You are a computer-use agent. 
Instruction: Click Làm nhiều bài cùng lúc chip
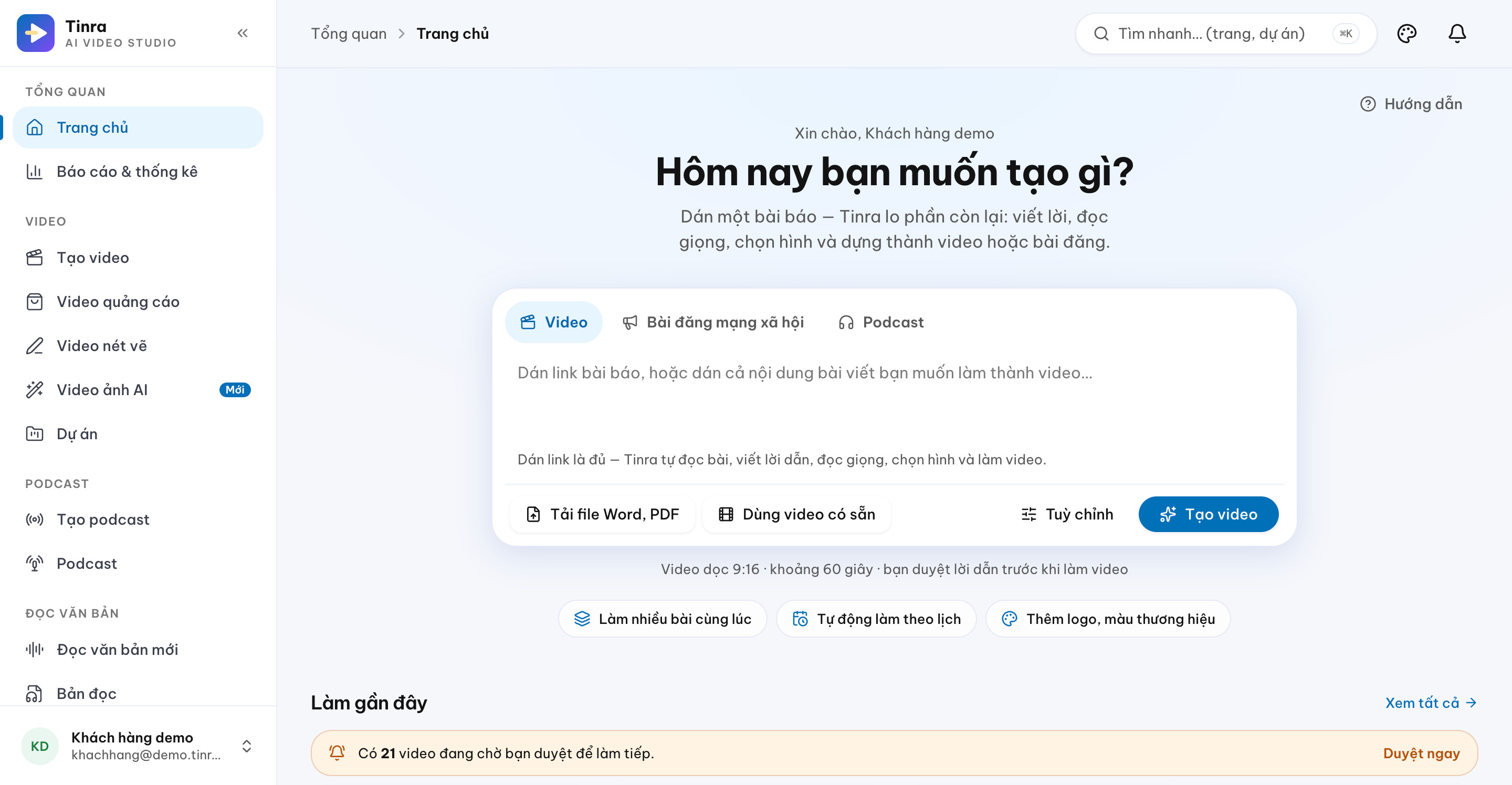(x=663, y=618)
